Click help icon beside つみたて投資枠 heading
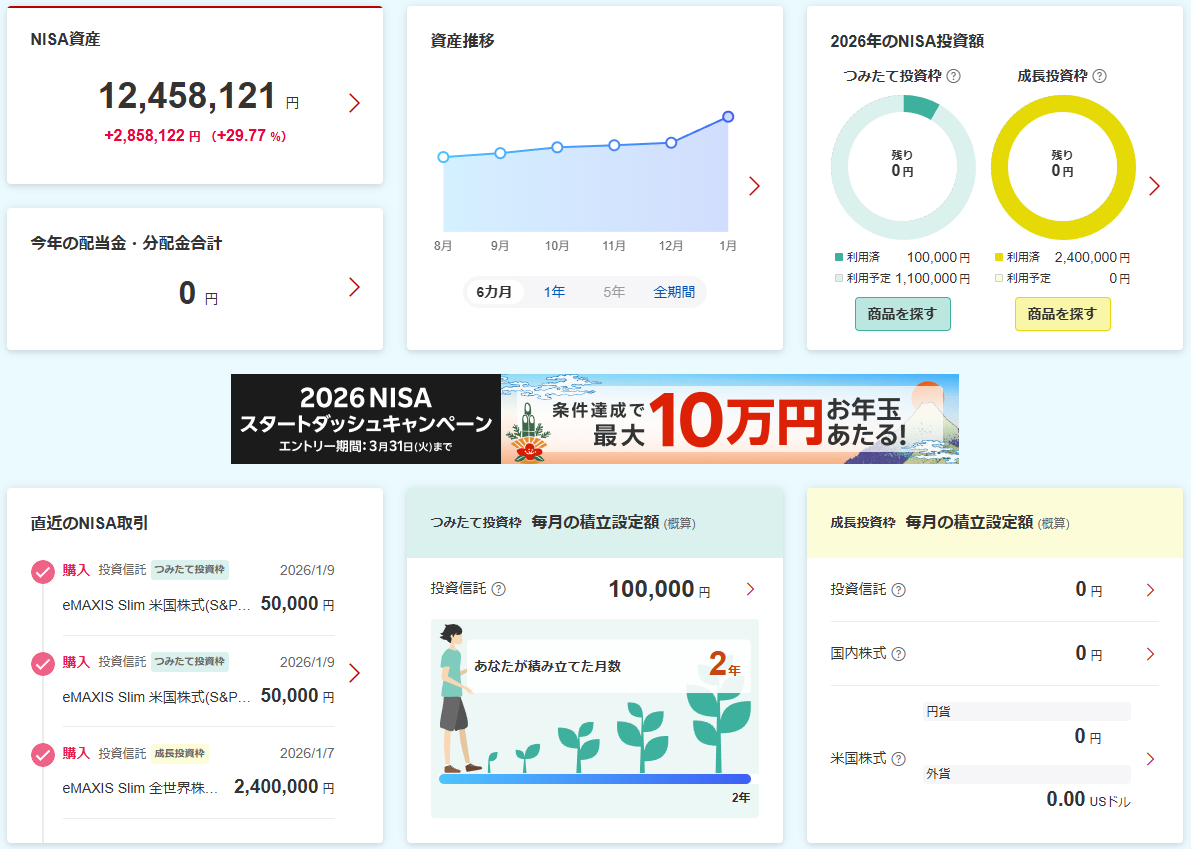Viewport: 1191px width, 849px height. coord(953,76)
